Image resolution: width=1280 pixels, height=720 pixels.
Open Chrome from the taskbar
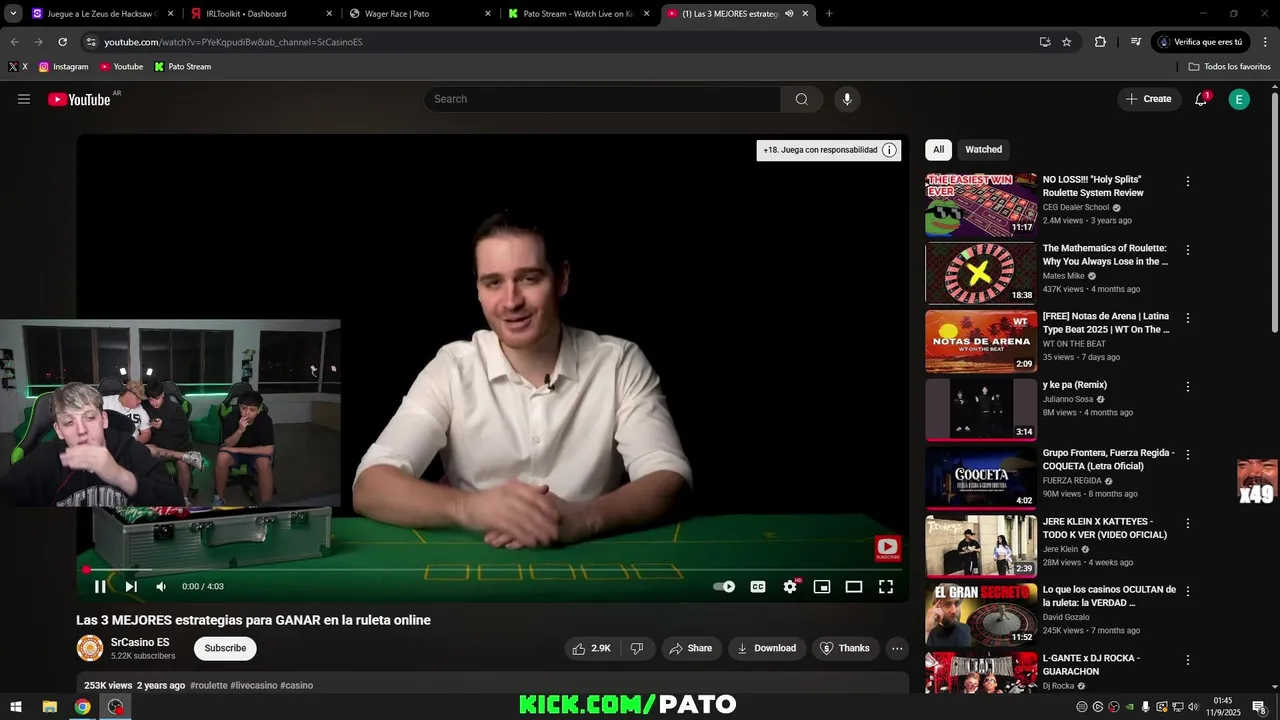(82, 707)
